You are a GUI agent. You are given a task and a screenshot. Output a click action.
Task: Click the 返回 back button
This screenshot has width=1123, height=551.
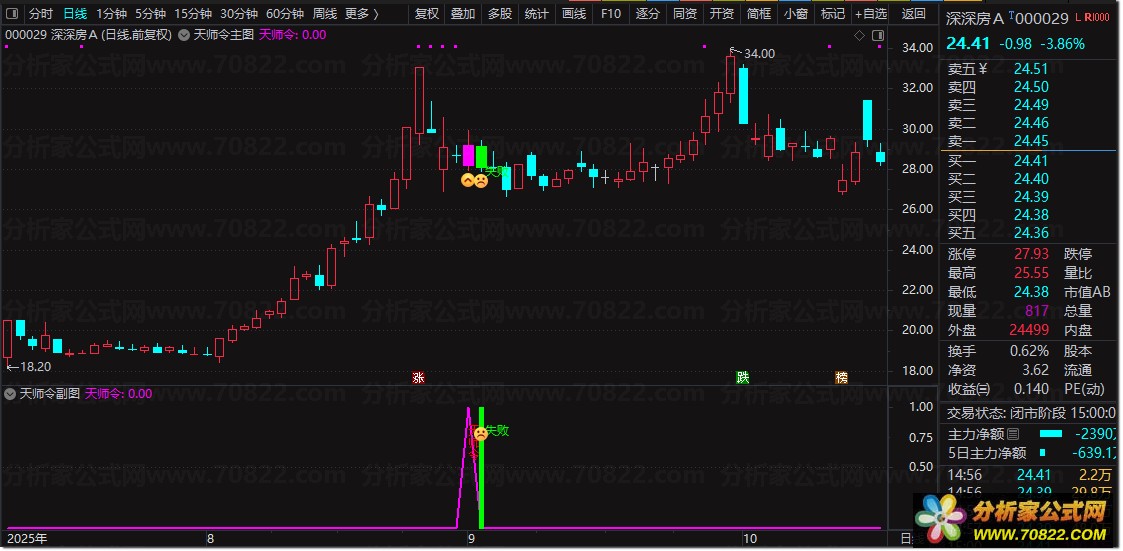[x=914, y=13]
